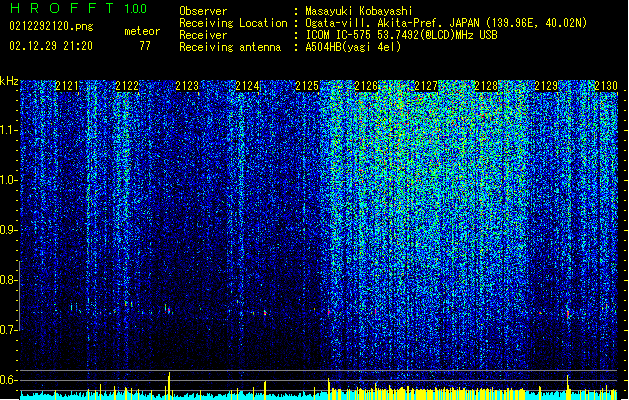Click the HROFFT 1.0.0 title text
Screen dimensions: 629x400
click(x=78, y=8)
